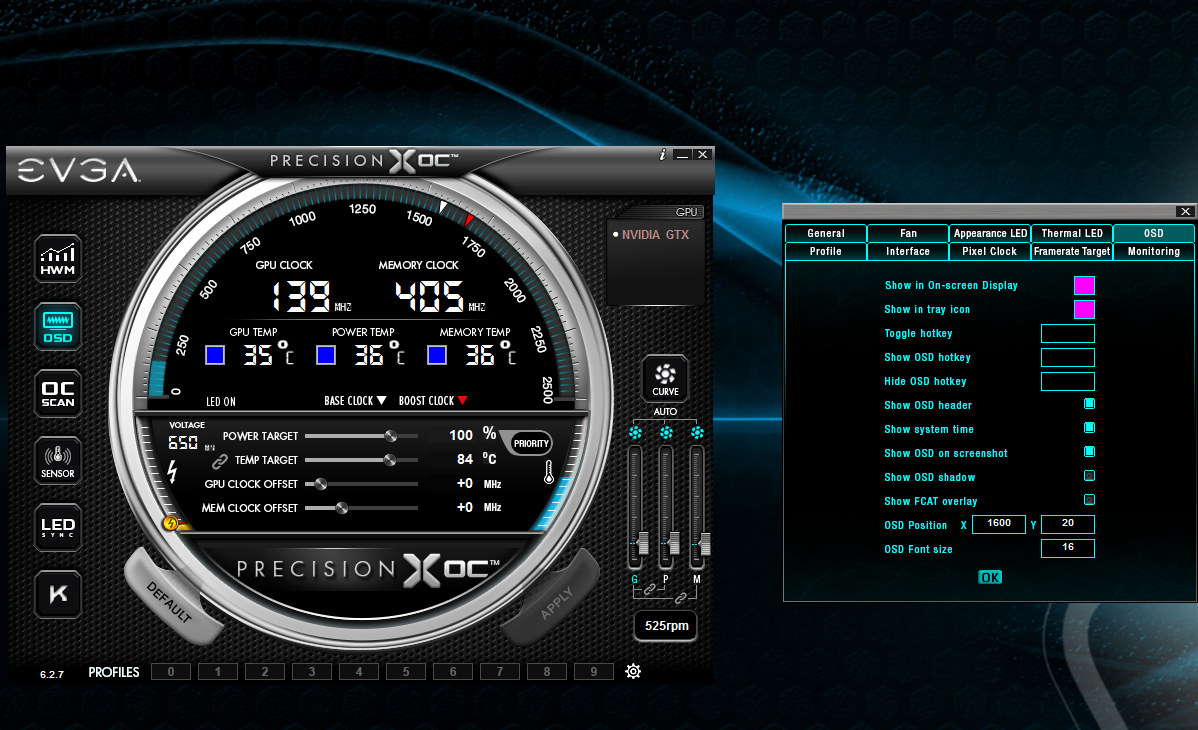Disable Show system time checkbox
The height and width of the screenshot is (730, 1198).
coord(1090,427)
